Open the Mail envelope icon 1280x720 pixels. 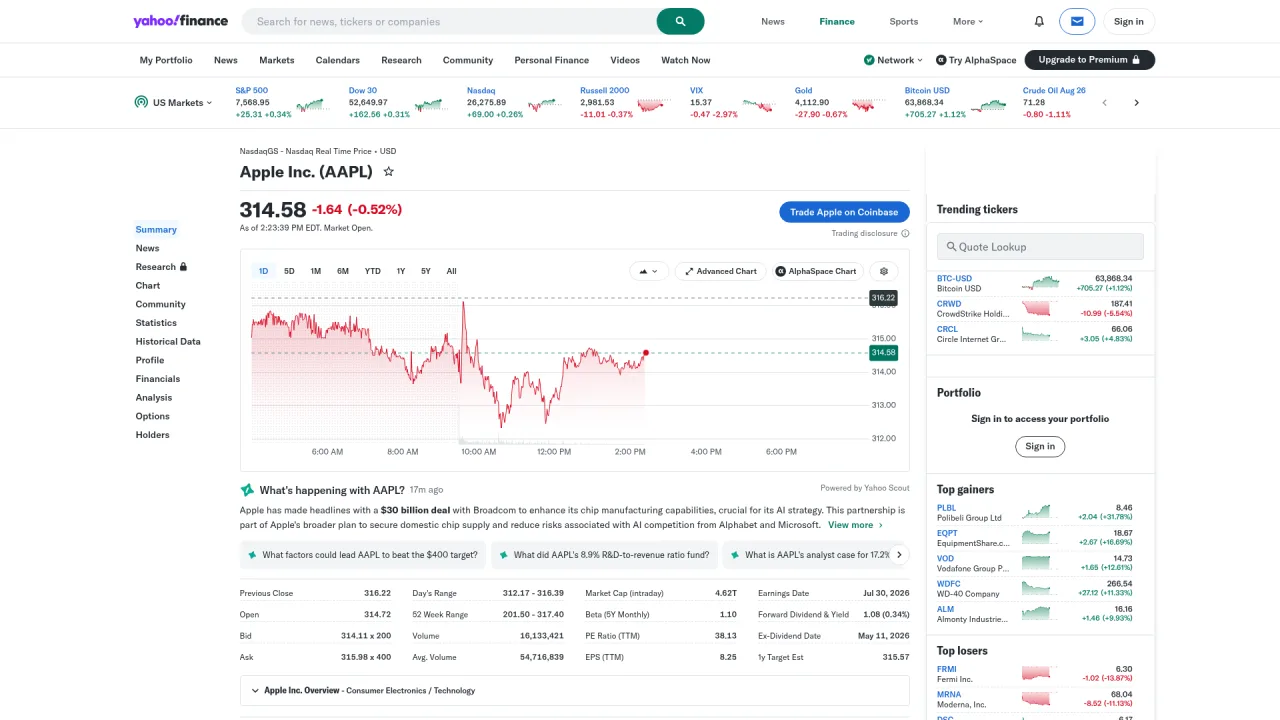tap(1077, 21)
